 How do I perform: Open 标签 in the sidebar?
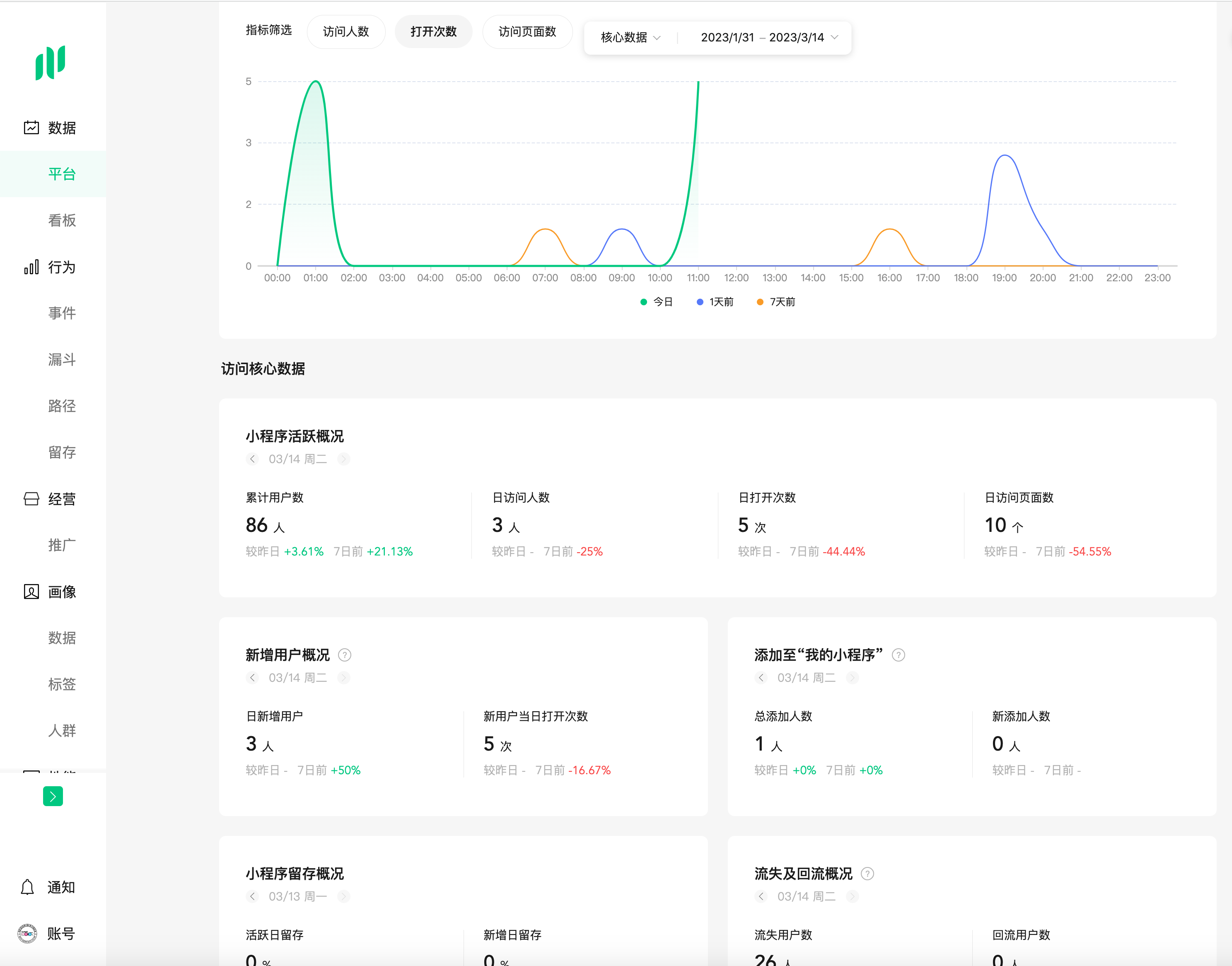[x=62, y=684]
